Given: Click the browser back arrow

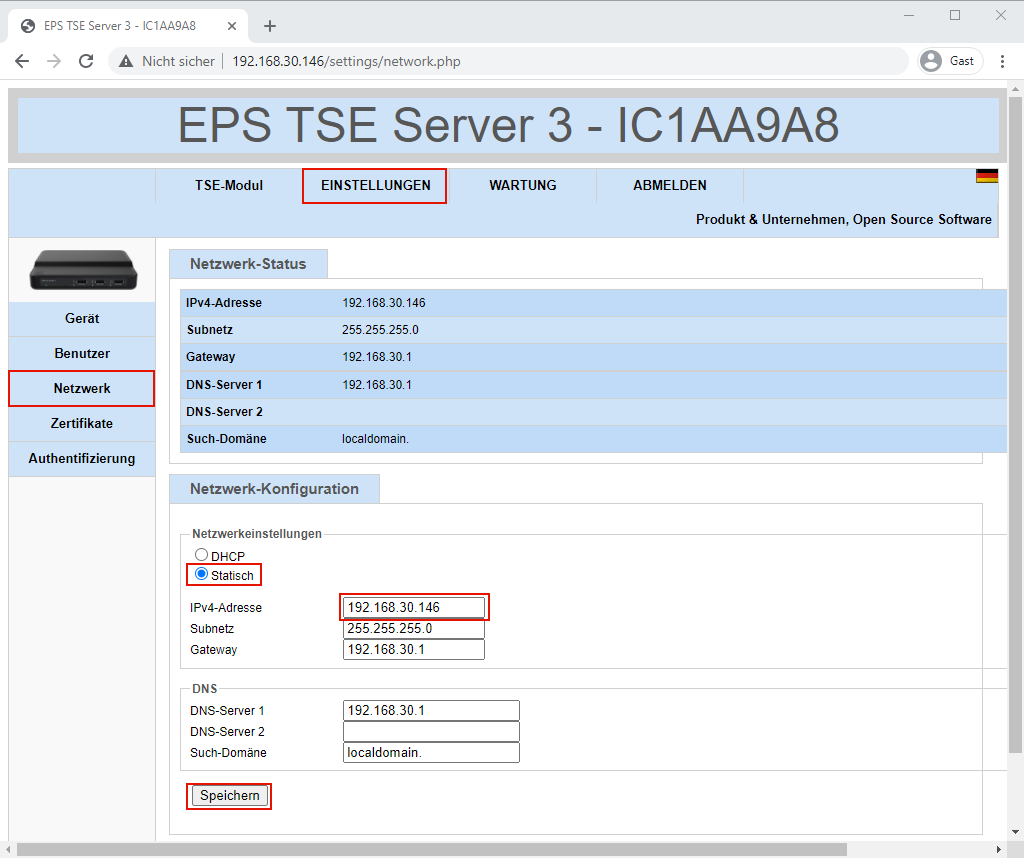Looking at the screenshot, I should 22,61.
